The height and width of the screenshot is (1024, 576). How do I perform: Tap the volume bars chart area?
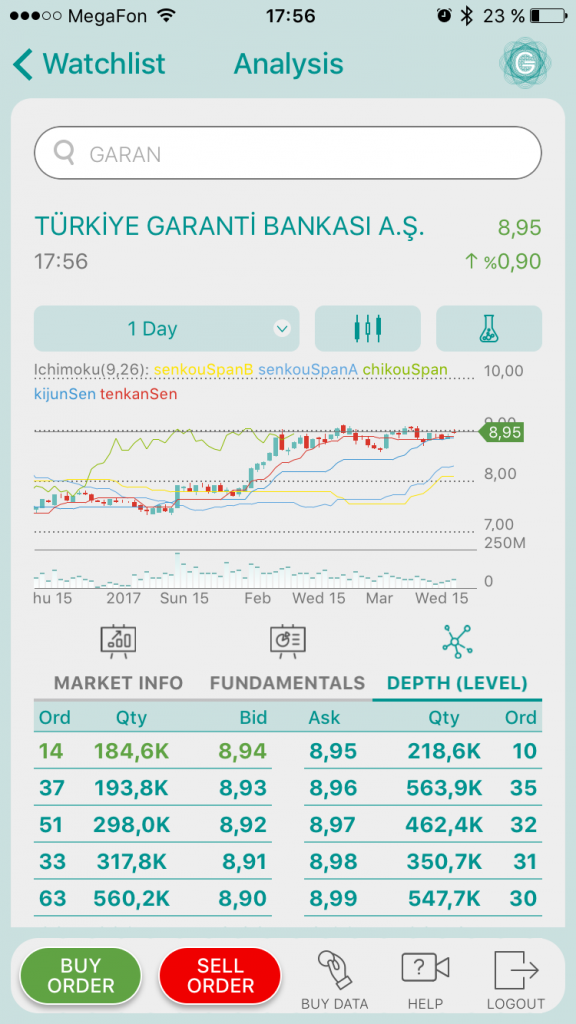255,569
